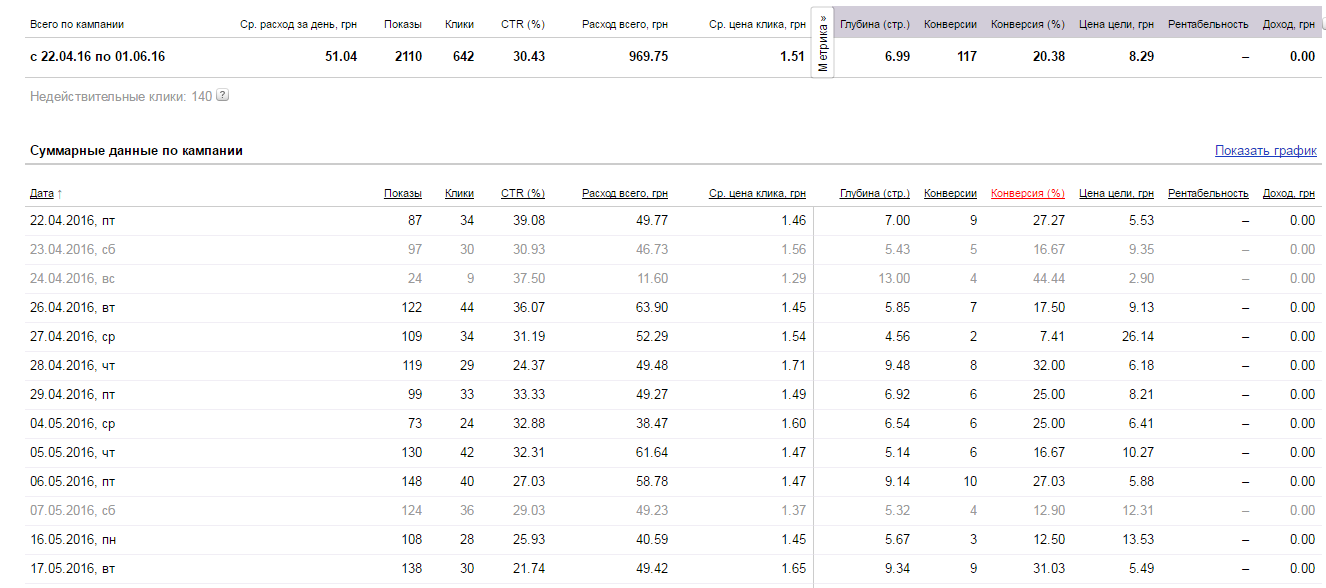Sort the table by Показы column header

point(402,193)
